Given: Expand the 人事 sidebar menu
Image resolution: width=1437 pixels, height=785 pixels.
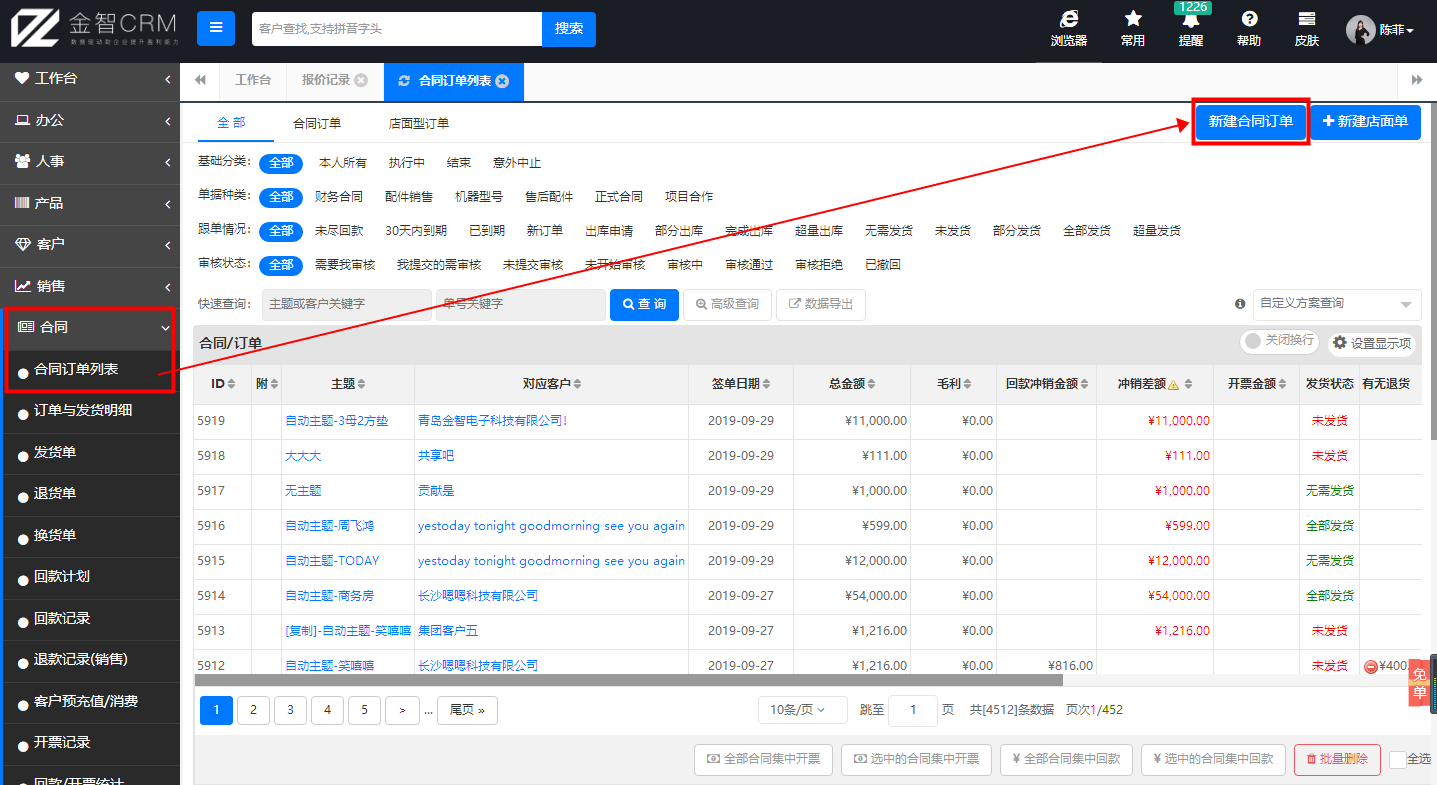Looking at the screenshot, I should [x=90, y=161].
